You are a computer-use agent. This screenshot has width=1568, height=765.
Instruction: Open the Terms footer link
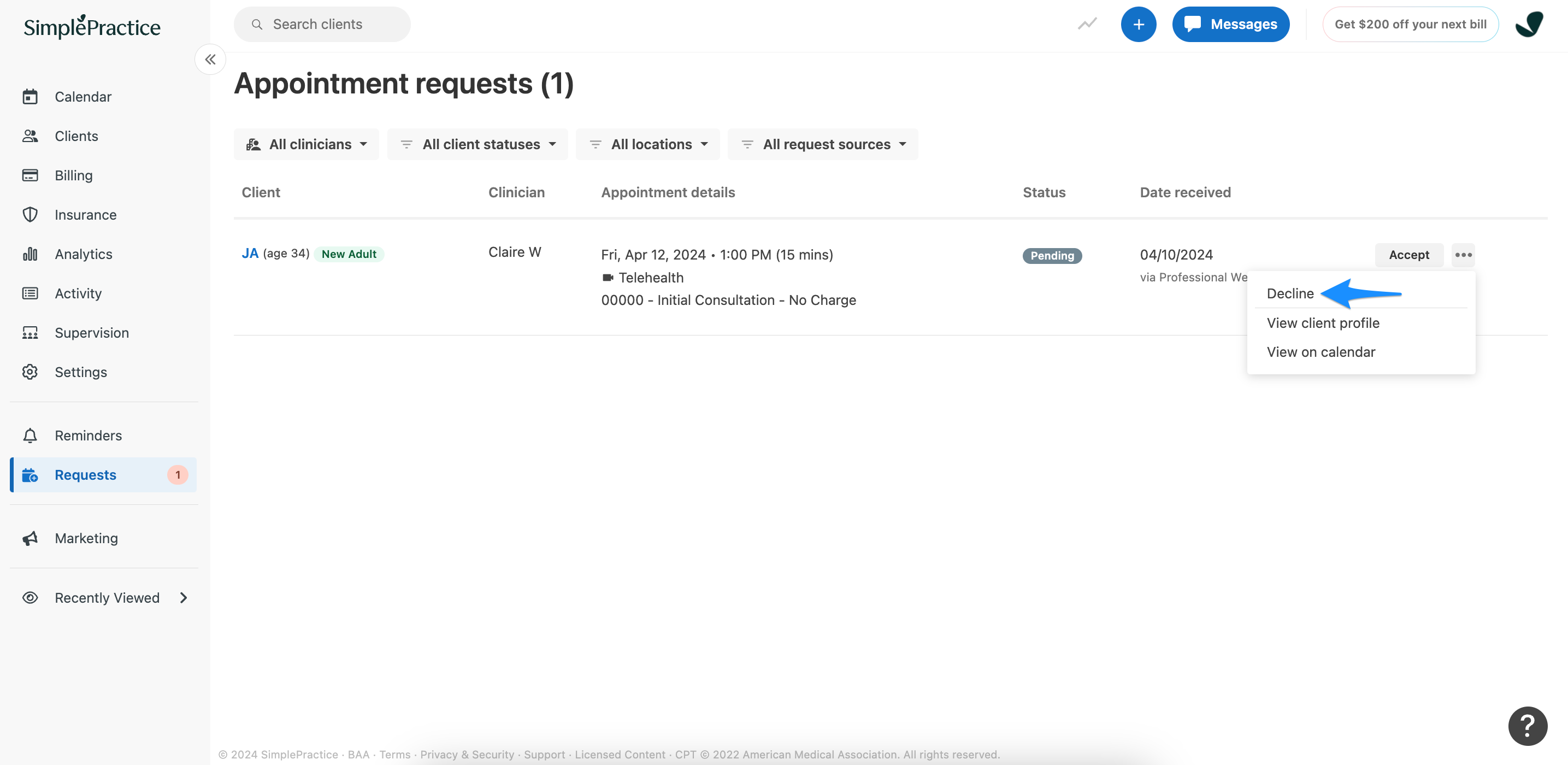[x=395, y=754]
